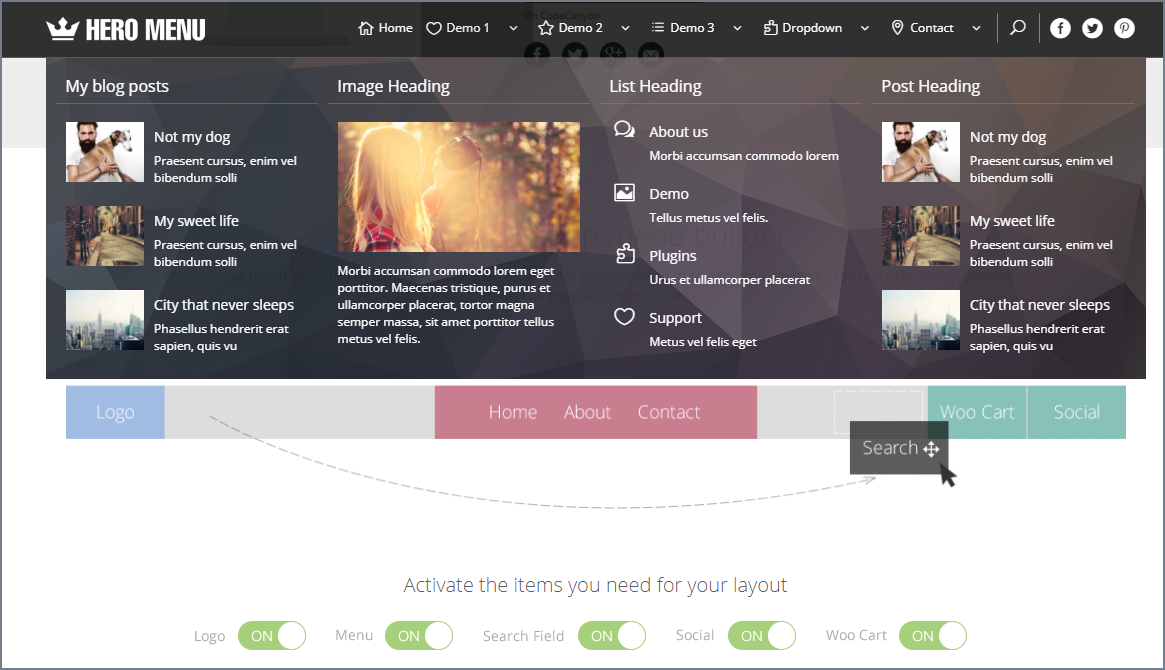Open the Twitter social icon

tap(1092, 28)
